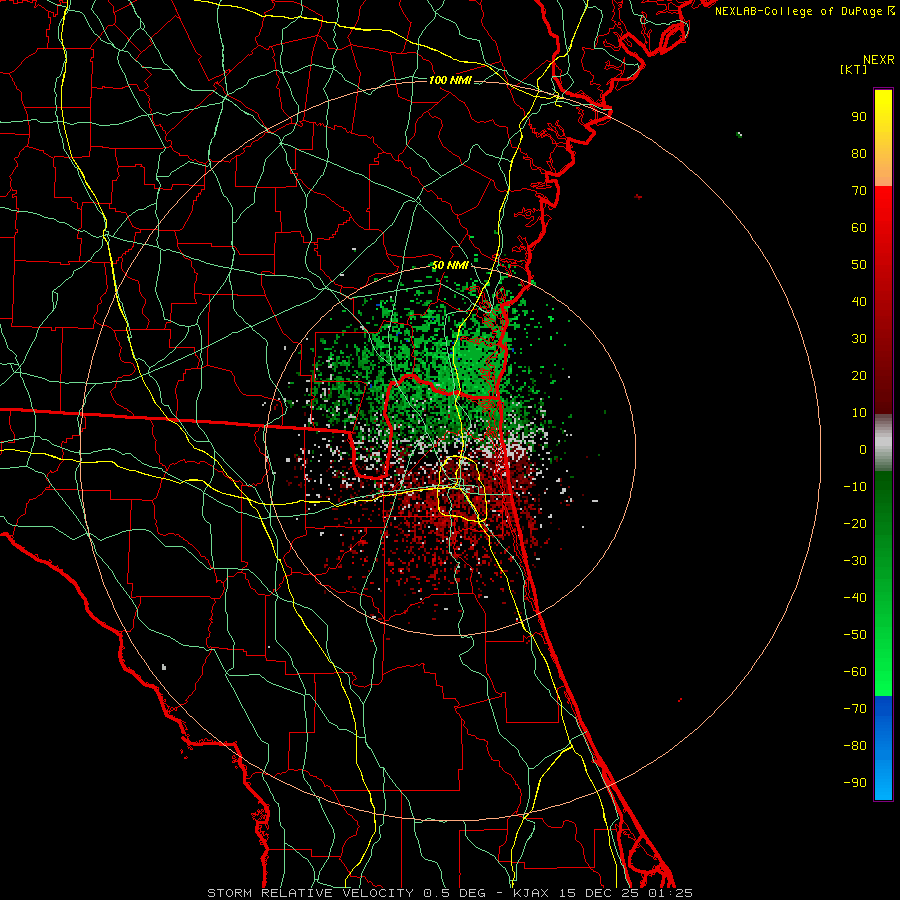Click the -70 value on the velocity scale
This screenshot has height=900, width=900.
point(855,709)
